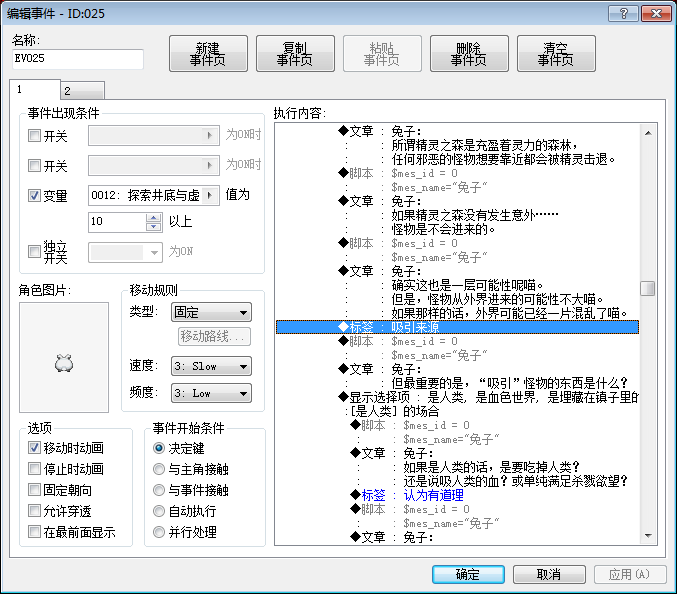Viewport: 677px width, 594px height.
Task: Select 与事件接触 trigger radio button
Action: (159, 490)
